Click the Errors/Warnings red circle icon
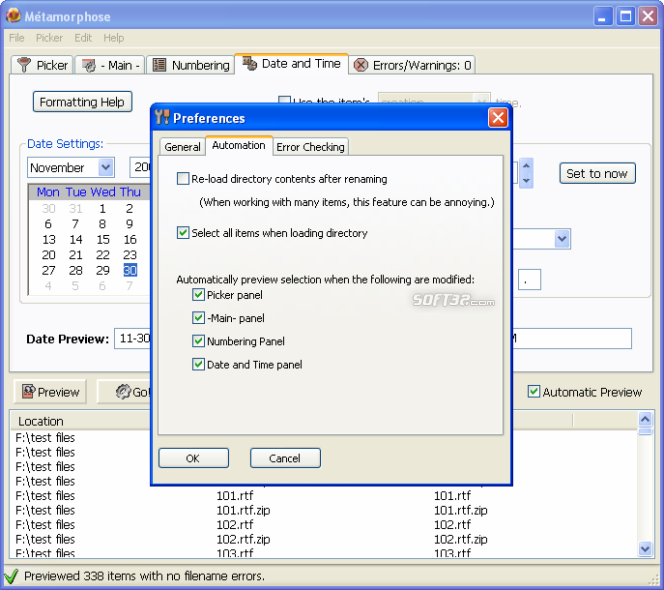664x590 pixels. pos(361,65)
